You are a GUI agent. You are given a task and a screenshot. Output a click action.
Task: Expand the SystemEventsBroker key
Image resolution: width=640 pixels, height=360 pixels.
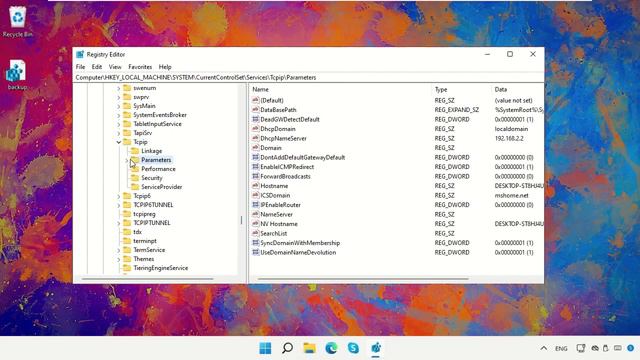point(119,115)
